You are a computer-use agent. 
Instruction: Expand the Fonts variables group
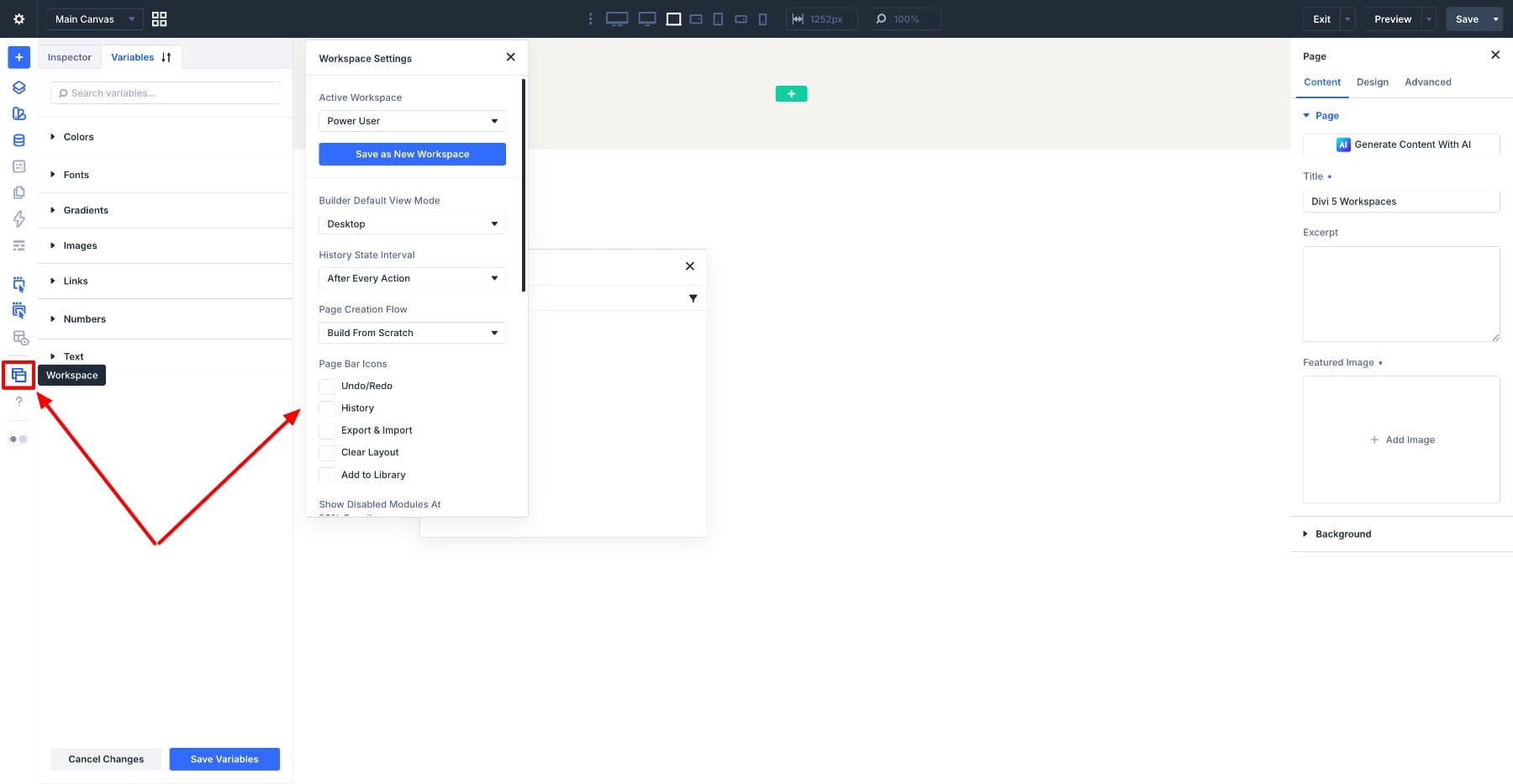165,175
